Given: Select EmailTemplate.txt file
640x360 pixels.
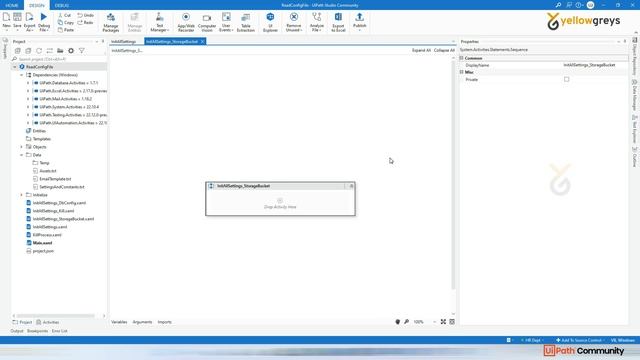Looking at the screenshot, I should (x=52, y=179).
